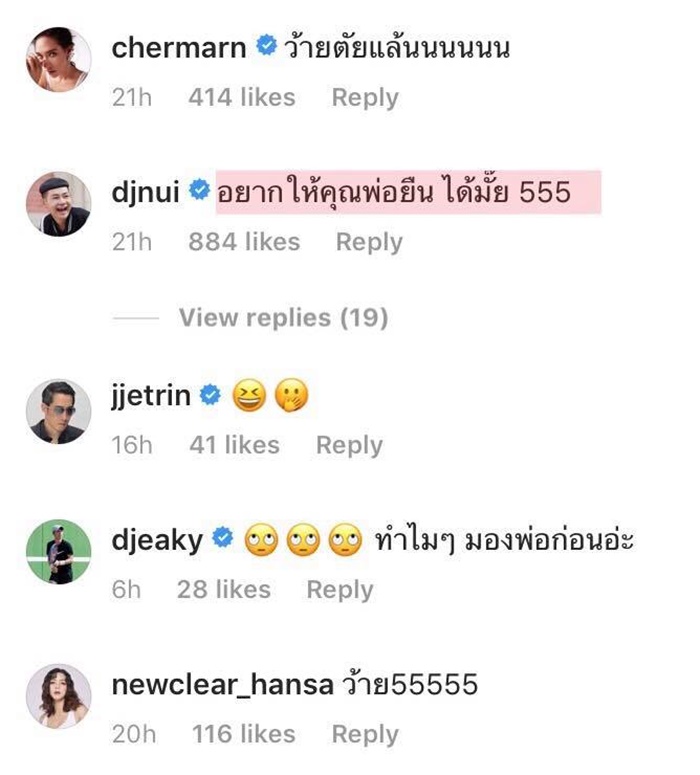Viewport: 700px width, 775px height.
Task: Expand View replies (19) under djnui
Action: (x=283, y=317)
